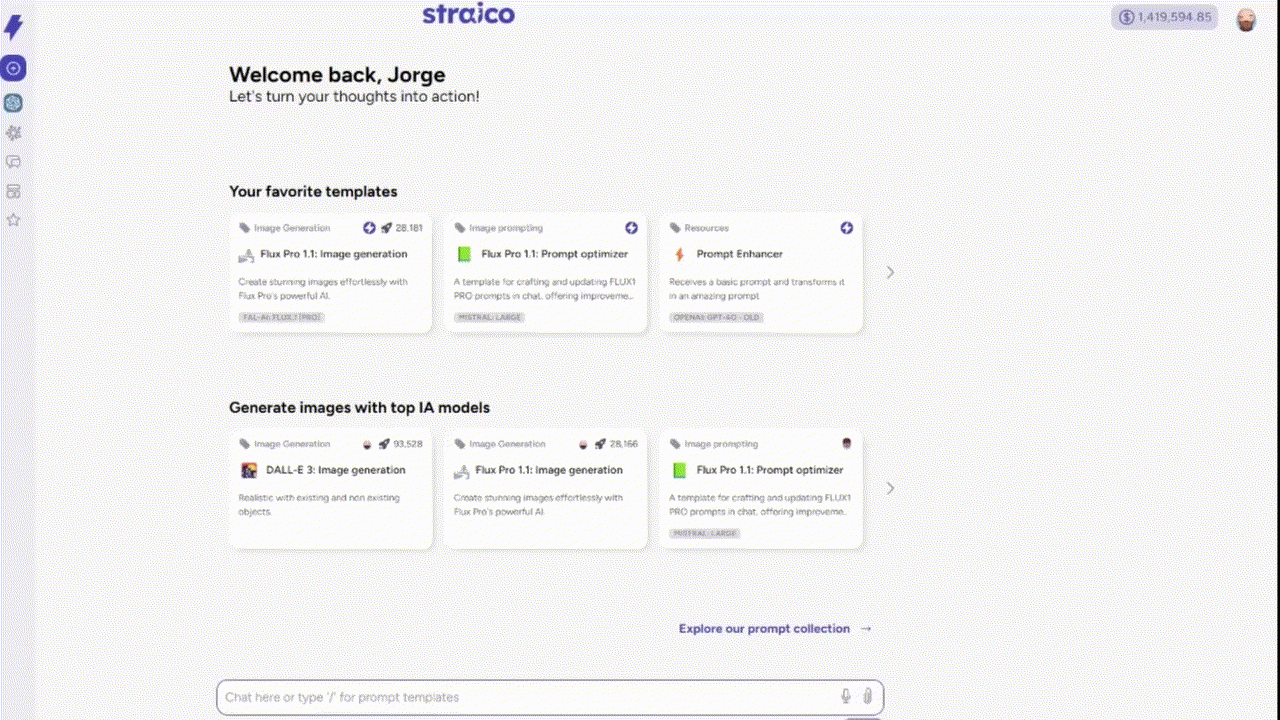
Task: Show more image model templates with right chevron
Action: [x=890, y=488]
